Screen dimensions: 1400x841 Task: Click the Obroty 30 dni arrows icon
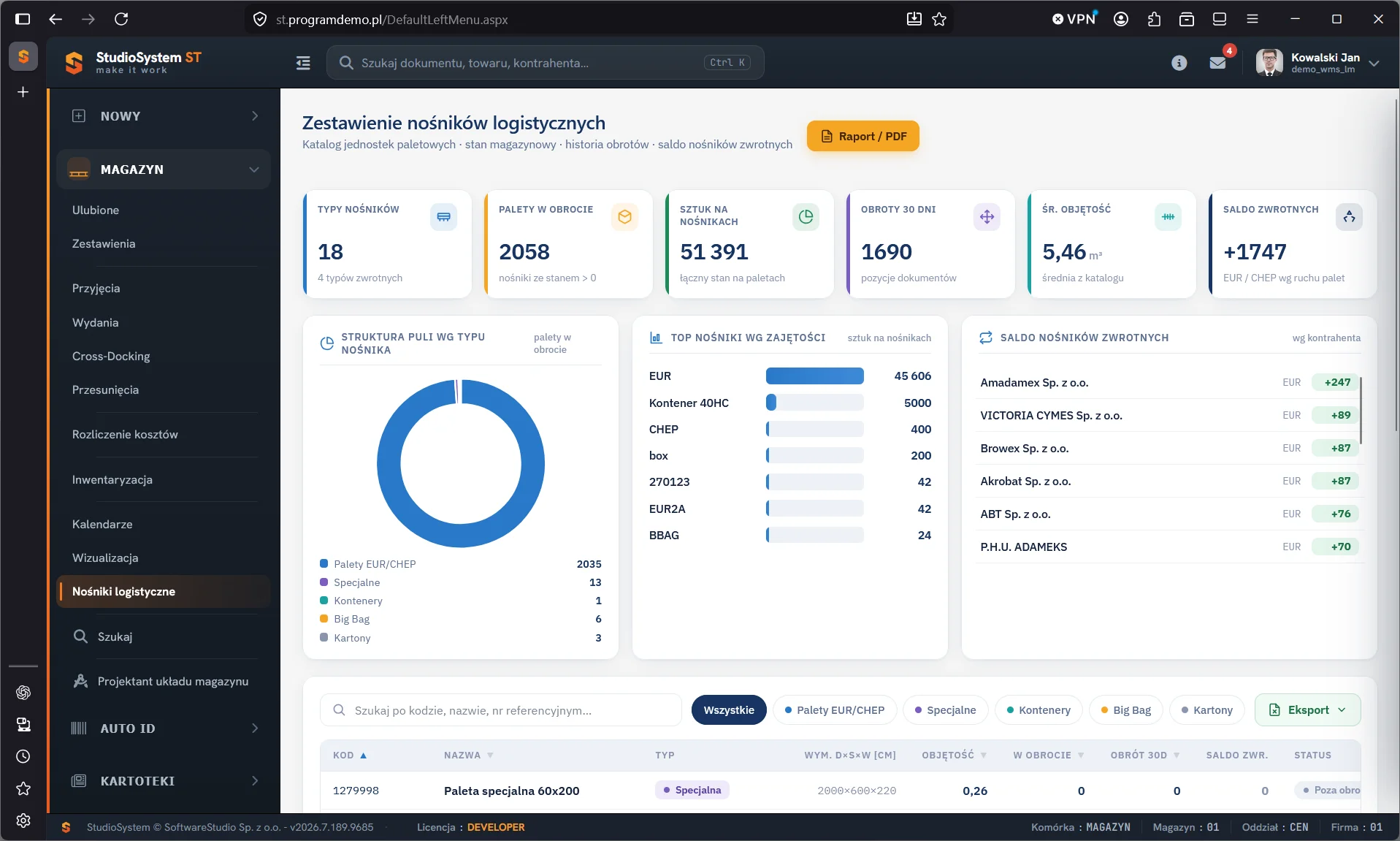pyautogui.click(x=987, y=217)
